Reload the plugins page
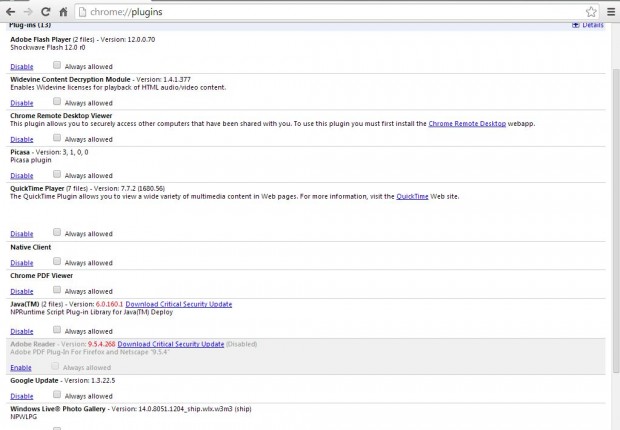This screenshot has height=430, width=620. pyautogui.click(x=46, y=12)
